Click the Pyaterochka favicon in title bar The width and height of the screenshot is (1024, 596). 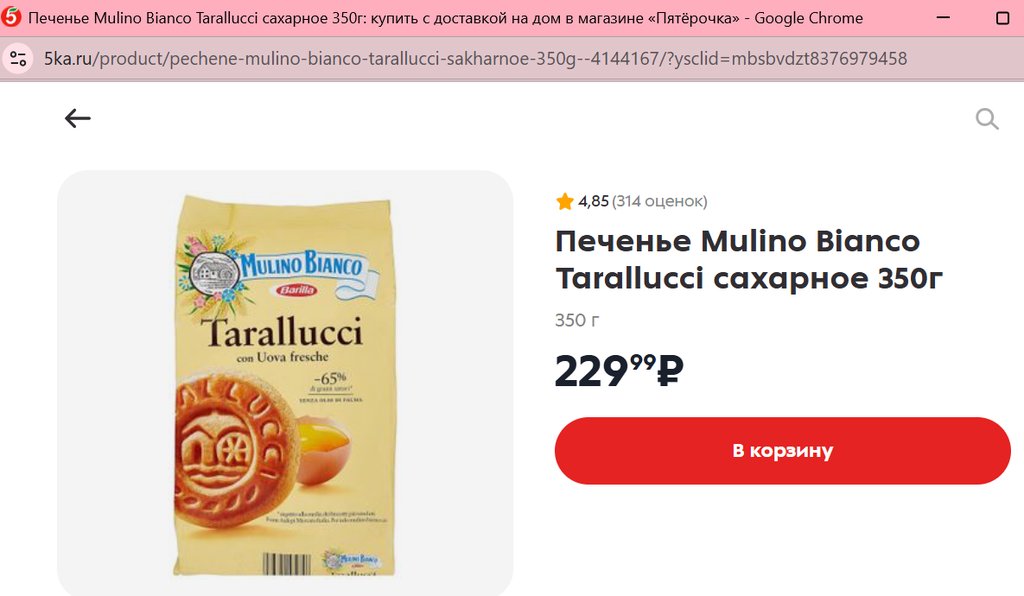11,17
